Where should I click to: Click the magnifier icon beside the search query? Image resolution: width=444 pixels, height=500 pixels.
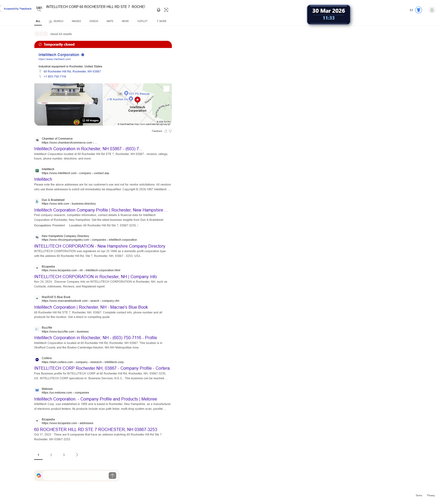[x=39, y=9]
